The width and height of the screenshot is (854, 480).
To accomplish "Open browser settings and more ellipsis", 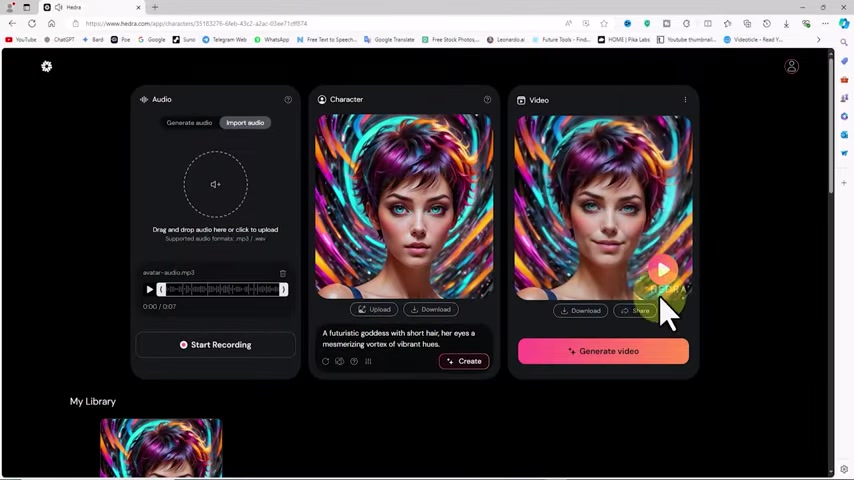I will pos(826,23).
